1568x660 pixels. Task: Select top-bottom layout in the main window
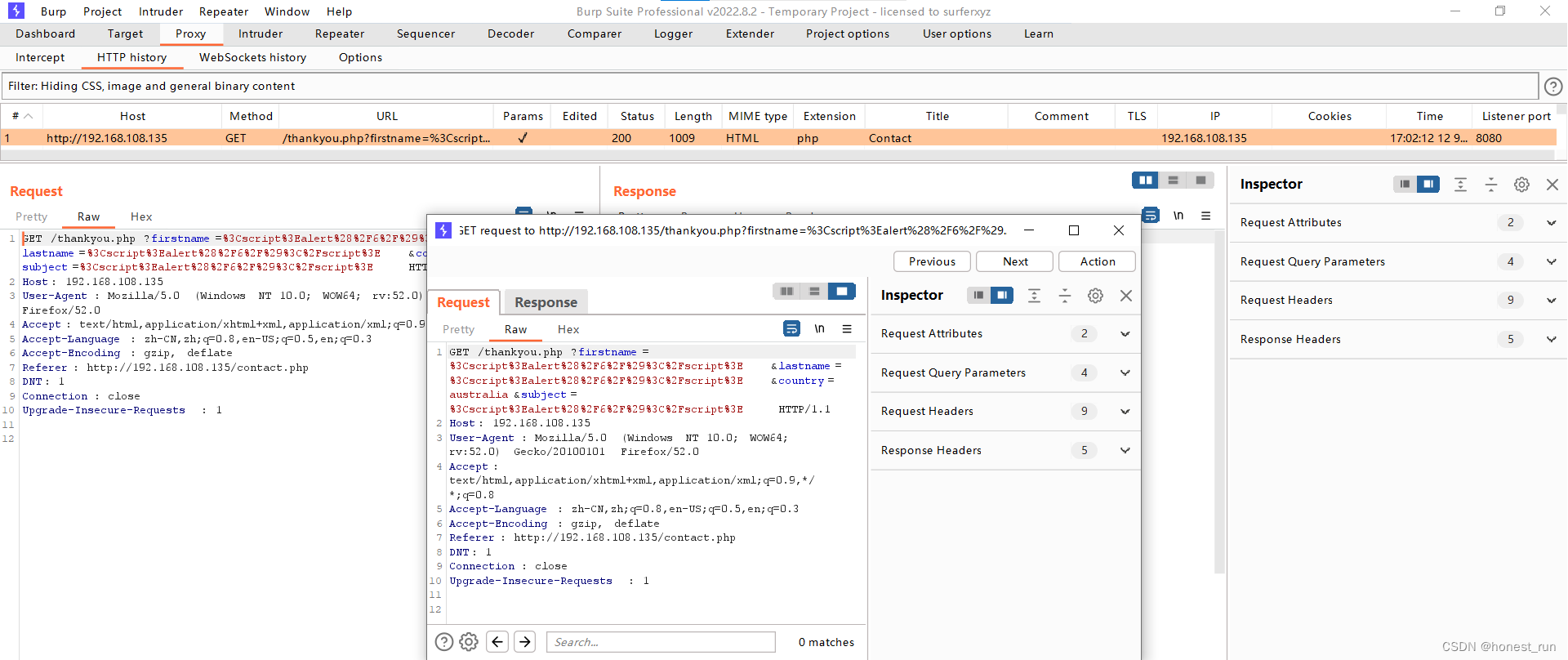pyautogui.click(x=1173, y=181)
